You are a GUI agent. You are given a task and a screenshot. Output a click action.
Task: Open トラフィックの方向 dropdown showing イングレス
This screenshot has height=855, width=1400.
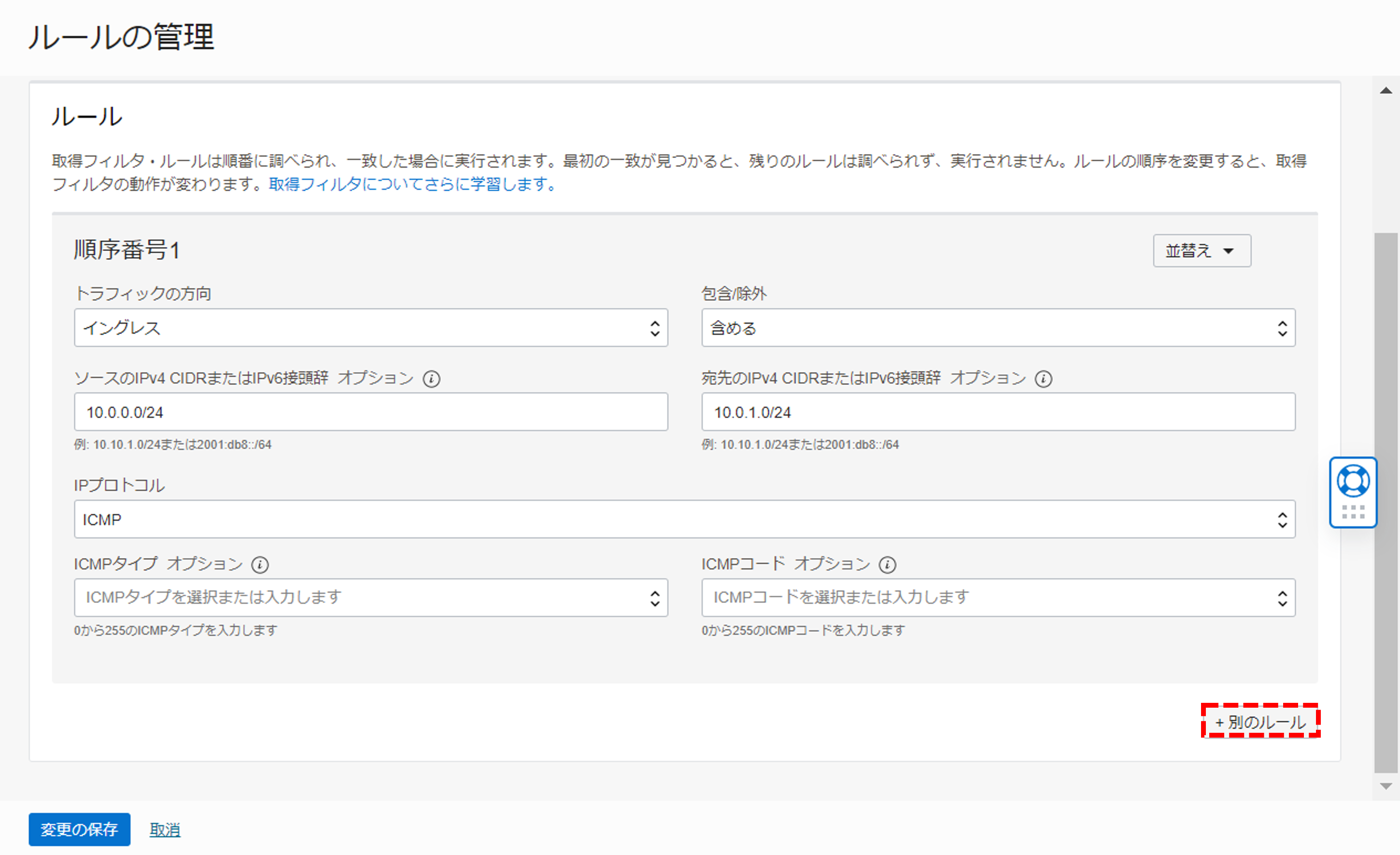(370, 328)
